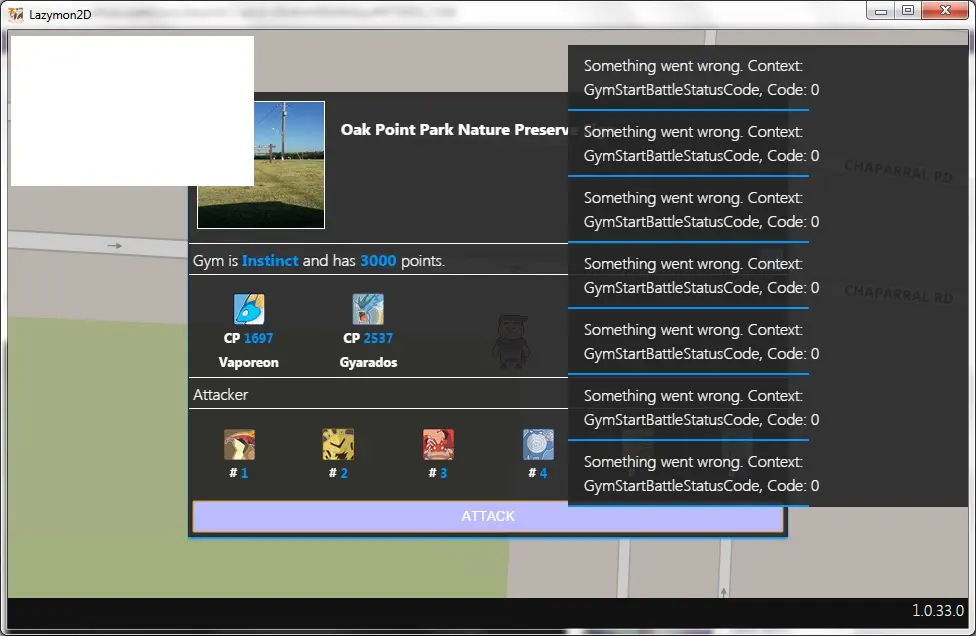Screen dimensions: 976x636
Task: Click the white blank panel at top left
Action: click(x=132, y=111)
